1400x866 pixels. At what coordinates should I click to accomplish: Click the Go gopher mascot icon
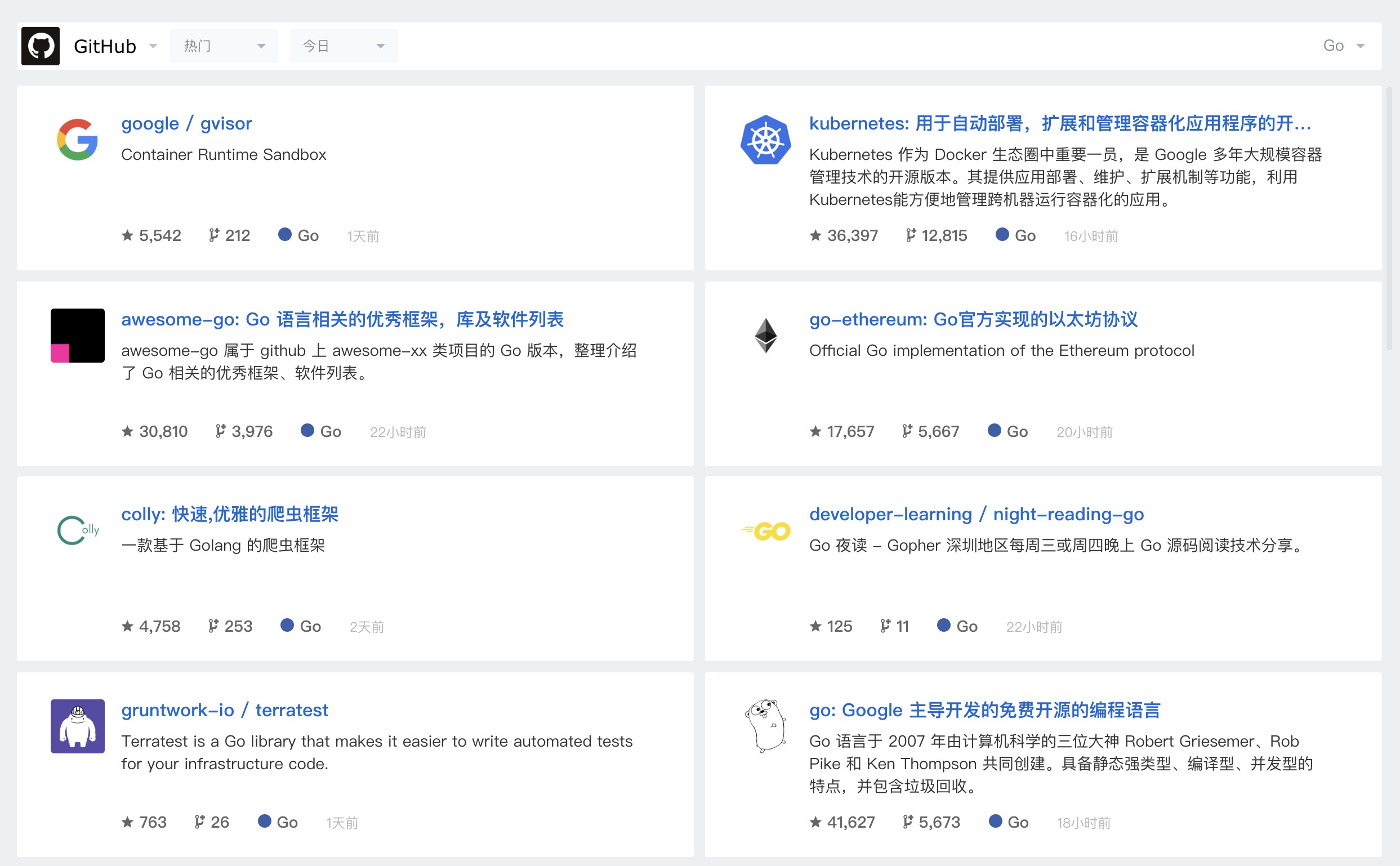point(765,726)
